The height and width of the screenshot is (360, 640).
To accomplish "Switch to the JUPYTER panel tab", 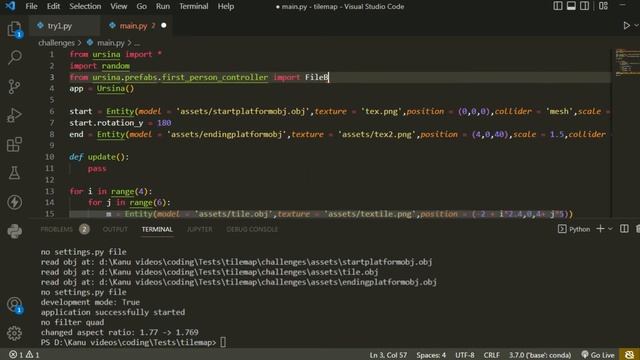I will click(200, 229).
